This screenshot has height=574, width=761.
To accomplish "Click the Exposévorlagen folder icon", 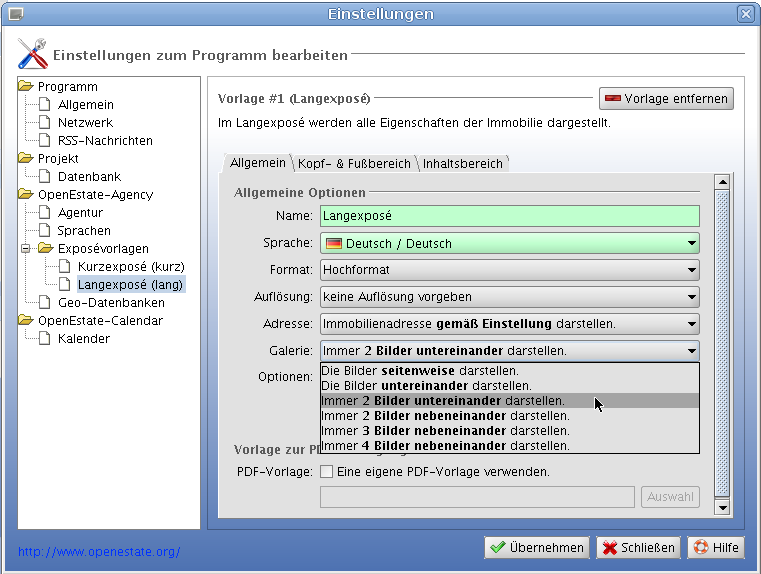I will (46, 249).
